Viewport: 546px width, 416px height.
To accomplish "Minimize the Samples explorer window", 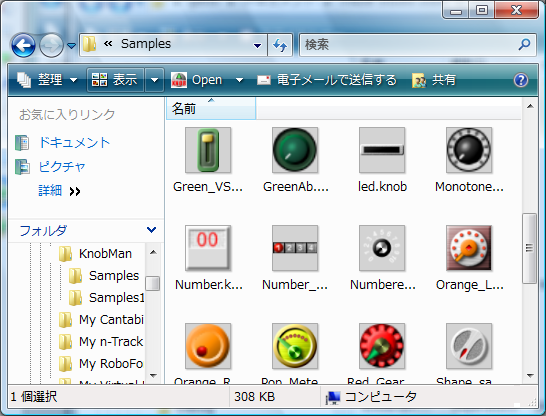I will [x=455, y=11].
